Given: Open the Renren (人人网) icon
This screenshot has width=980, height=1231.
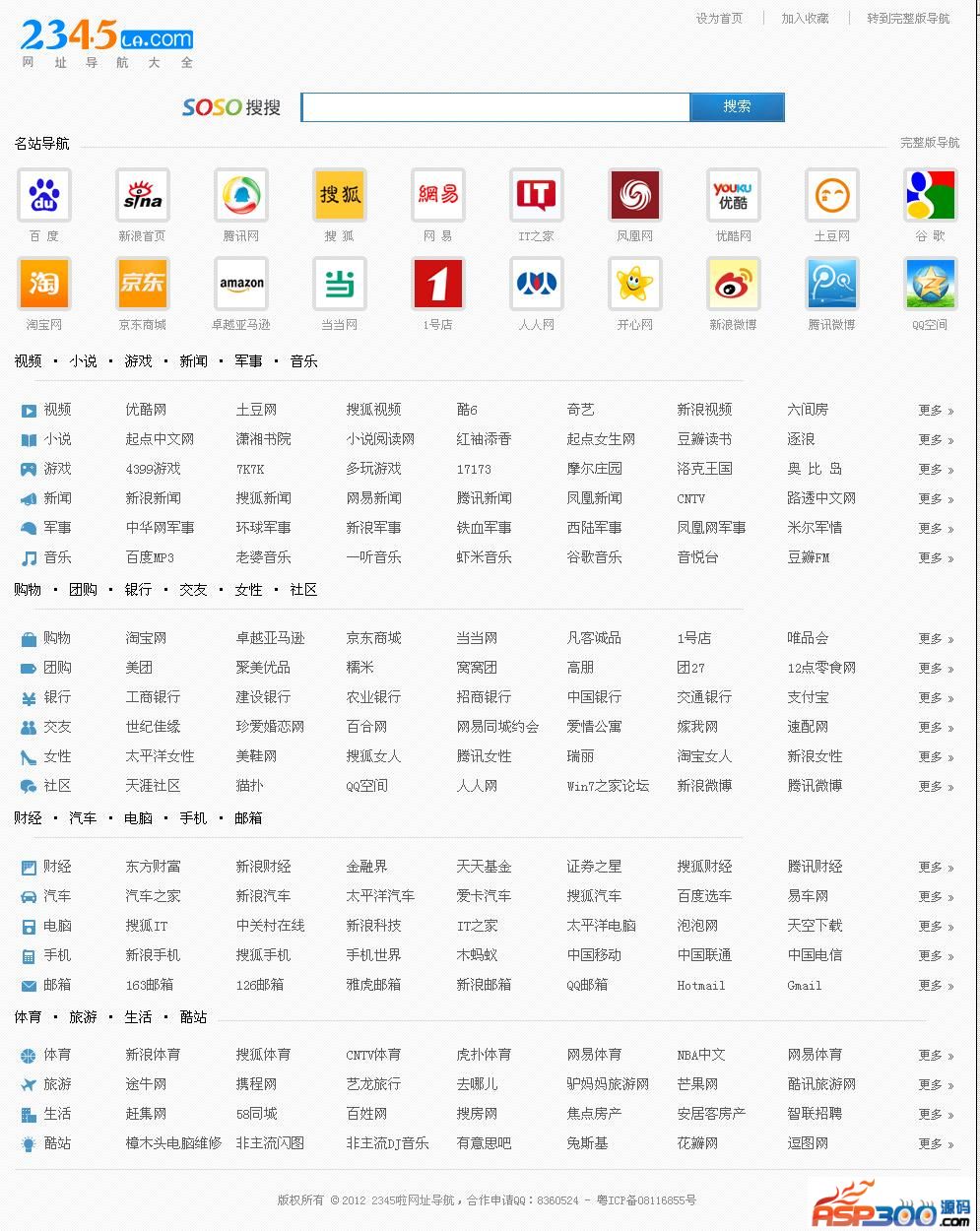Looking at the screenshot, I should point(537,284).
